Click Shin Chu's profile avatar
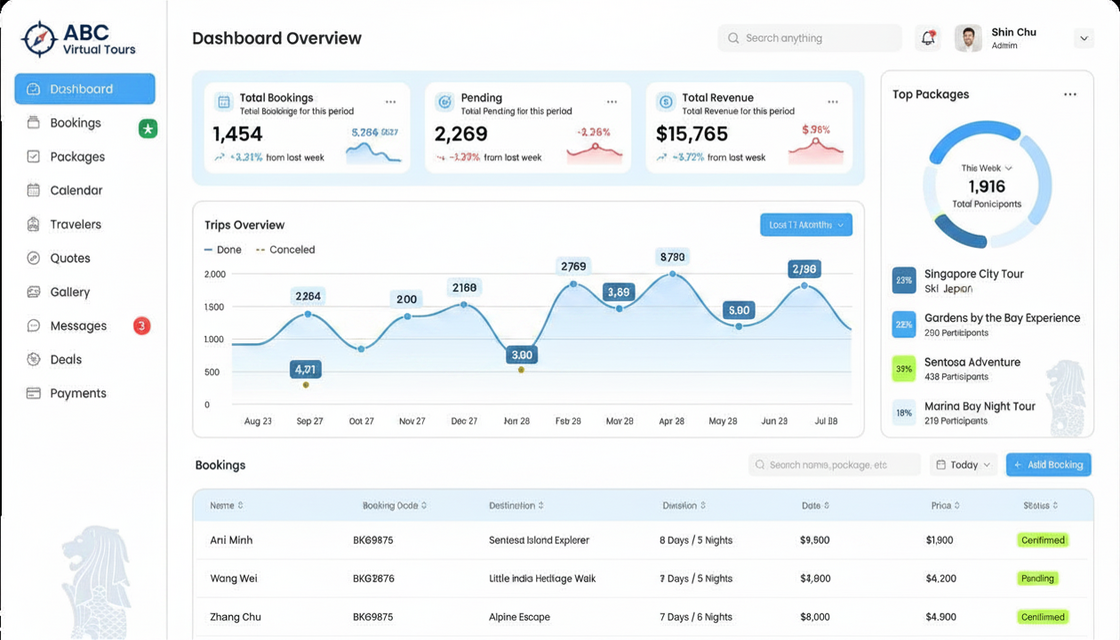Screen dimensions: 1120x640 pos(968,38)
